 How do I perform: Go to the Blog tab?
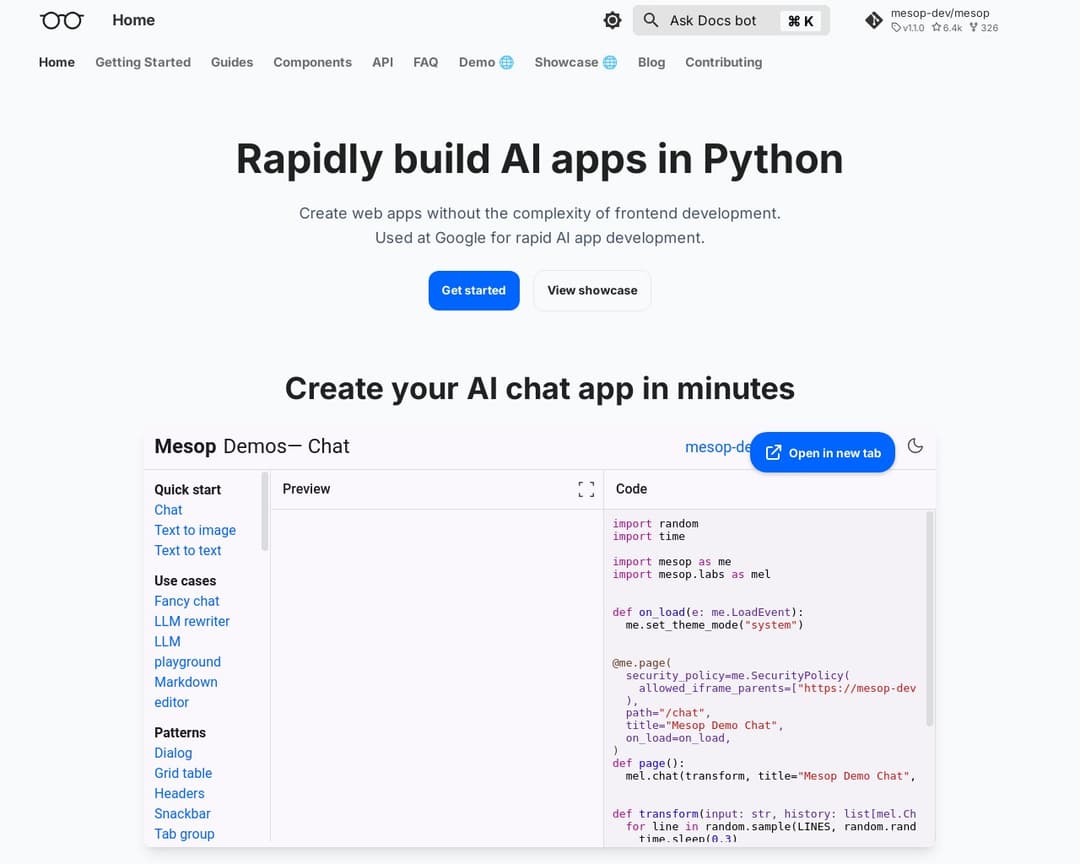pyautogui.click(x=651, y=62)
